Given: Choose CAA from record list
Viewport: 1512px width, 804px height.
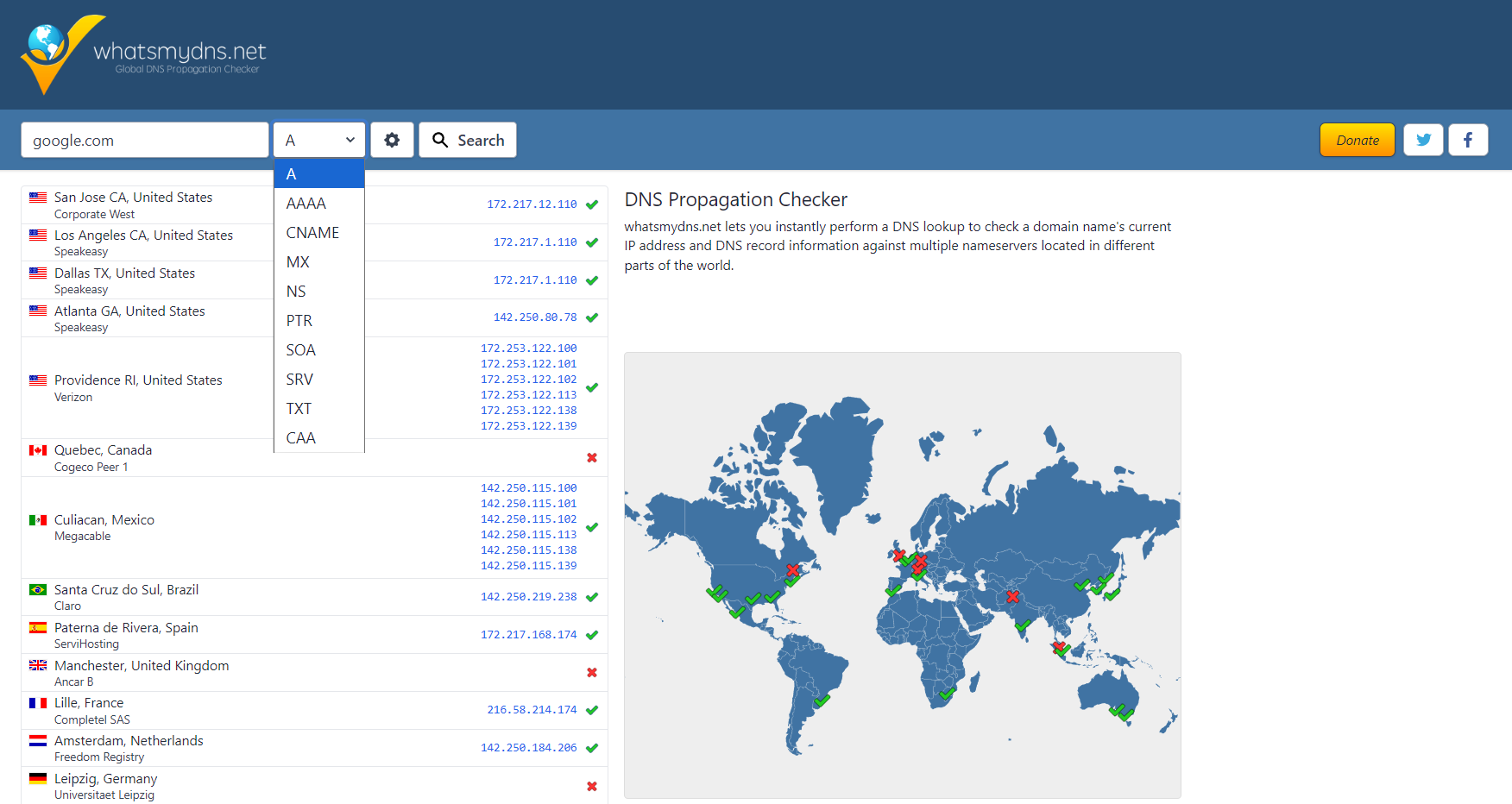Looking at the screenshot, I should [x=319, y=437].
